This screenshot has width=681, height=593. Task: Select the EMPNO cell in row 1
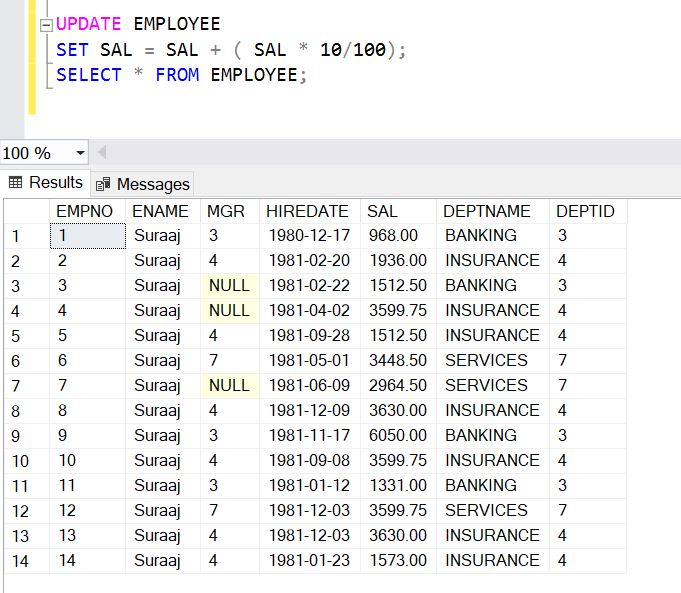pyautogui.click(x=88, y=236)
